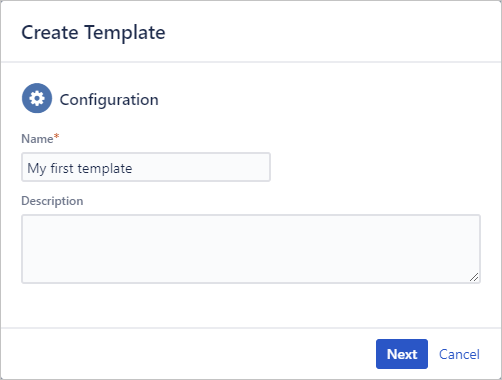Click the red required asterisk by Name
This screenshot has height=380, width=502.
[56, 136]
